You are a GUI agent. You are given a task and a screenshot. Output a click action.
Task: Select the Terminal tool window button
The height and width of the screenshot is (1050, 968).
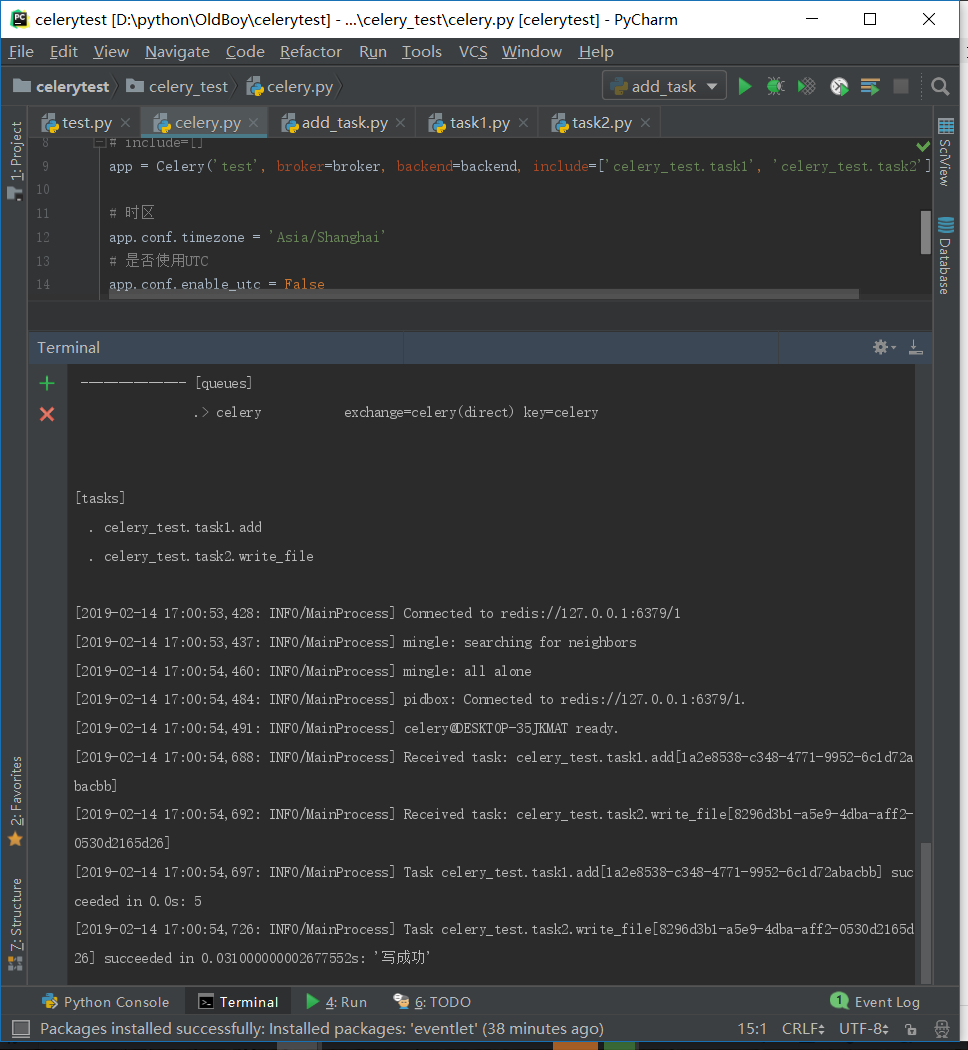tap(238, 1002)
